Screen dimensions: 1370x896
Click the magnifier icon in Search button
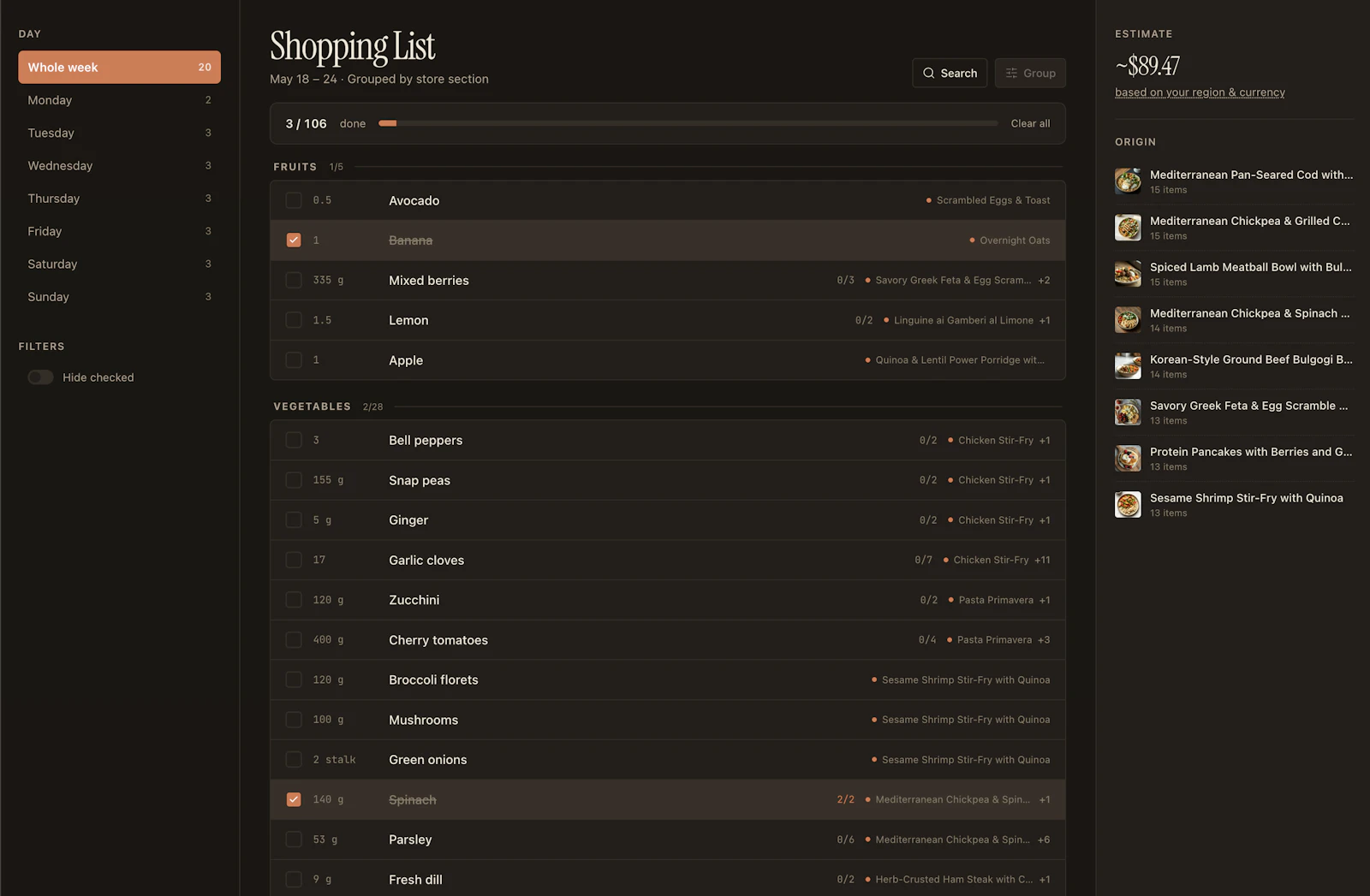(928, 74)
